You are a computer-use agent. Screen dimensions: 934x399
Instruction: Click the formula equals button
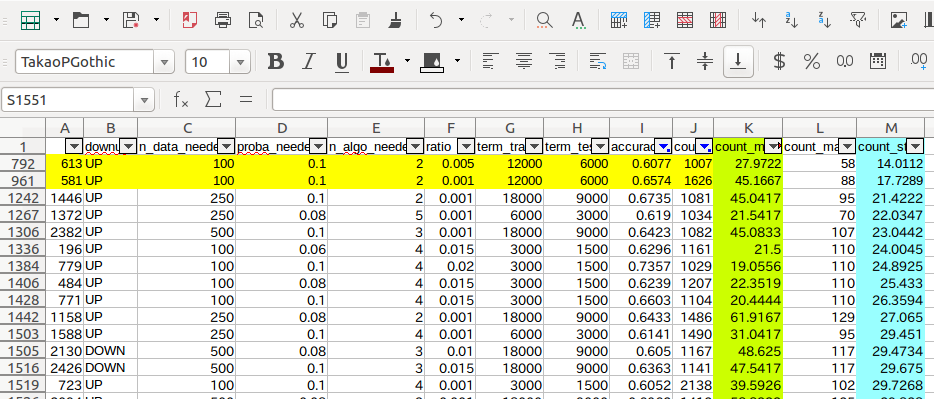point(245,99)
